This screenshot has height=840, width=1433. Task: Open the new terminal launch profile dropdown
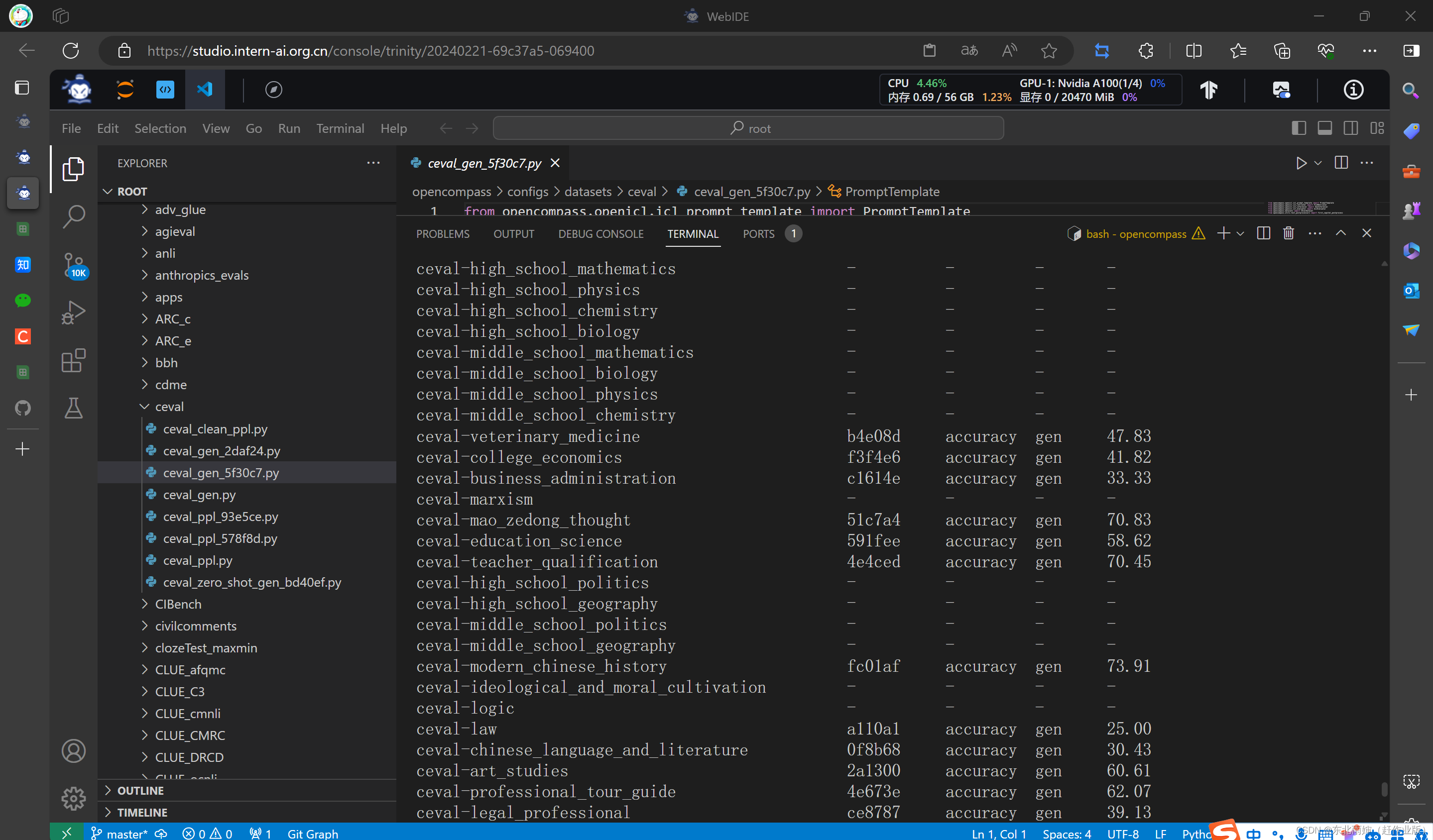coord(1241,233)
